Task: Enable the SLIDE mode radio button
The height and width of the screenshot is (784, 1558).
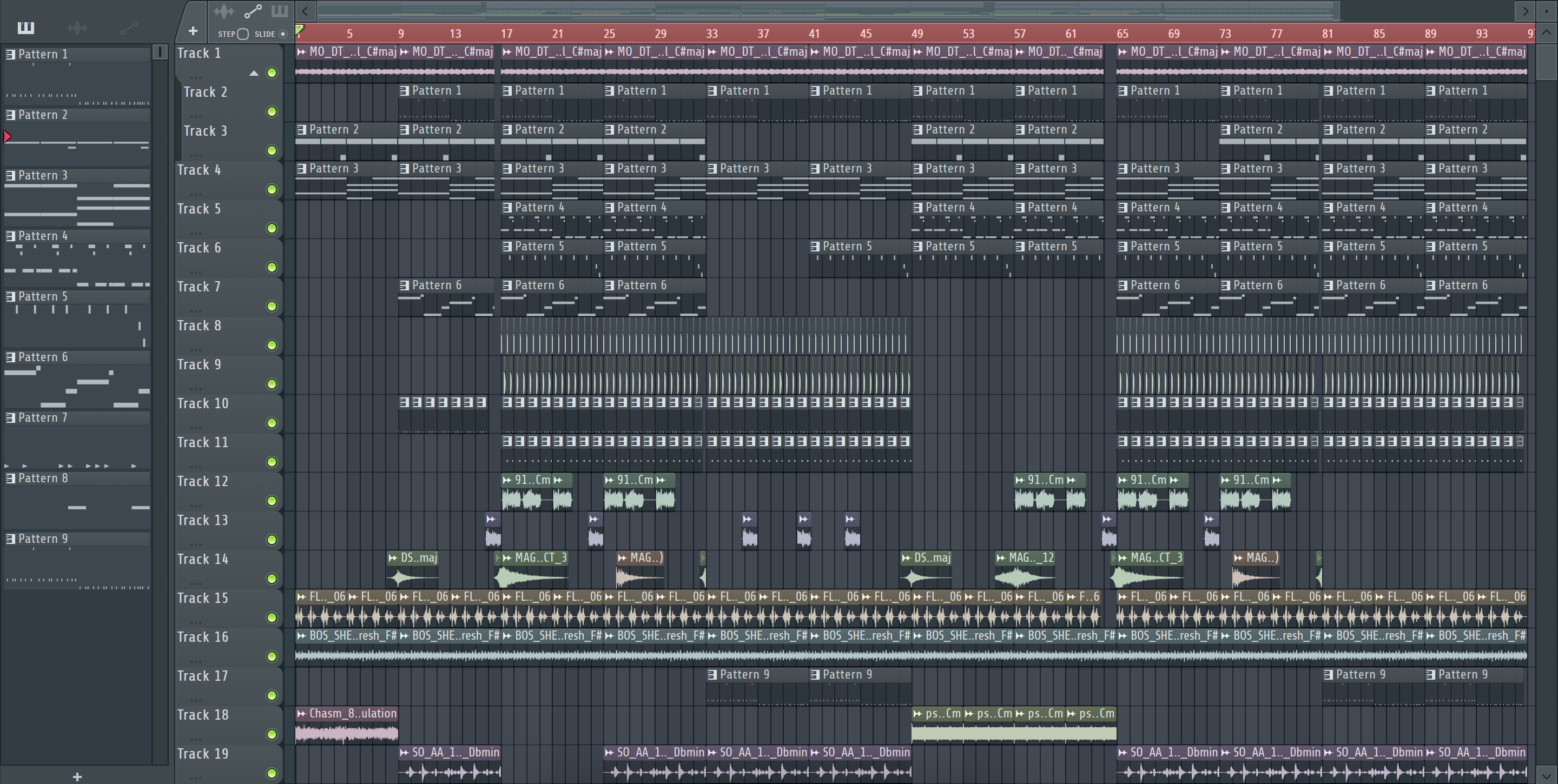Action: pos(282,34)
